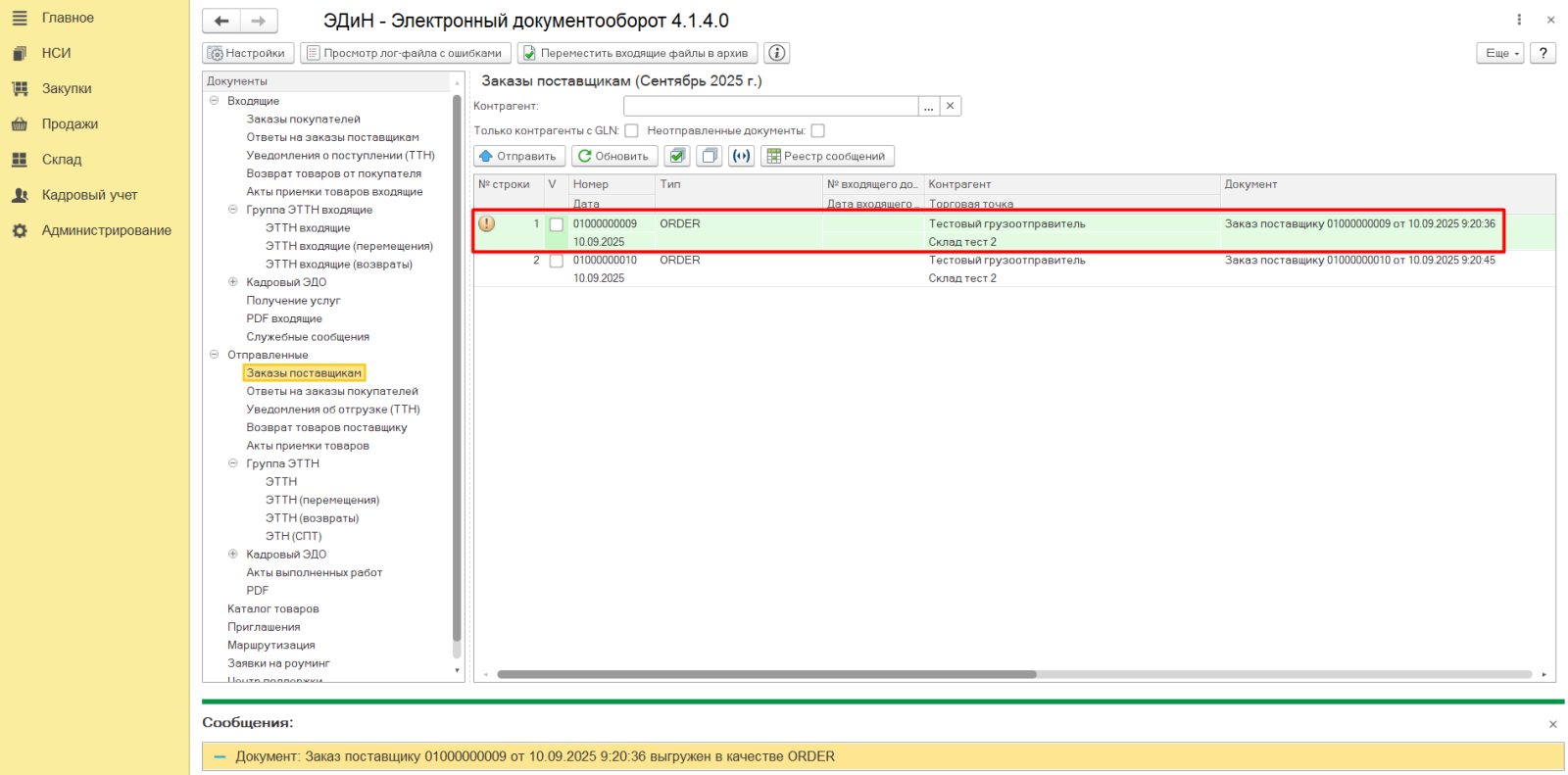1568x775 pixels.
Task: Enable 'Только контрагенты с GLN' checkbox
Action: pos(631,130)
